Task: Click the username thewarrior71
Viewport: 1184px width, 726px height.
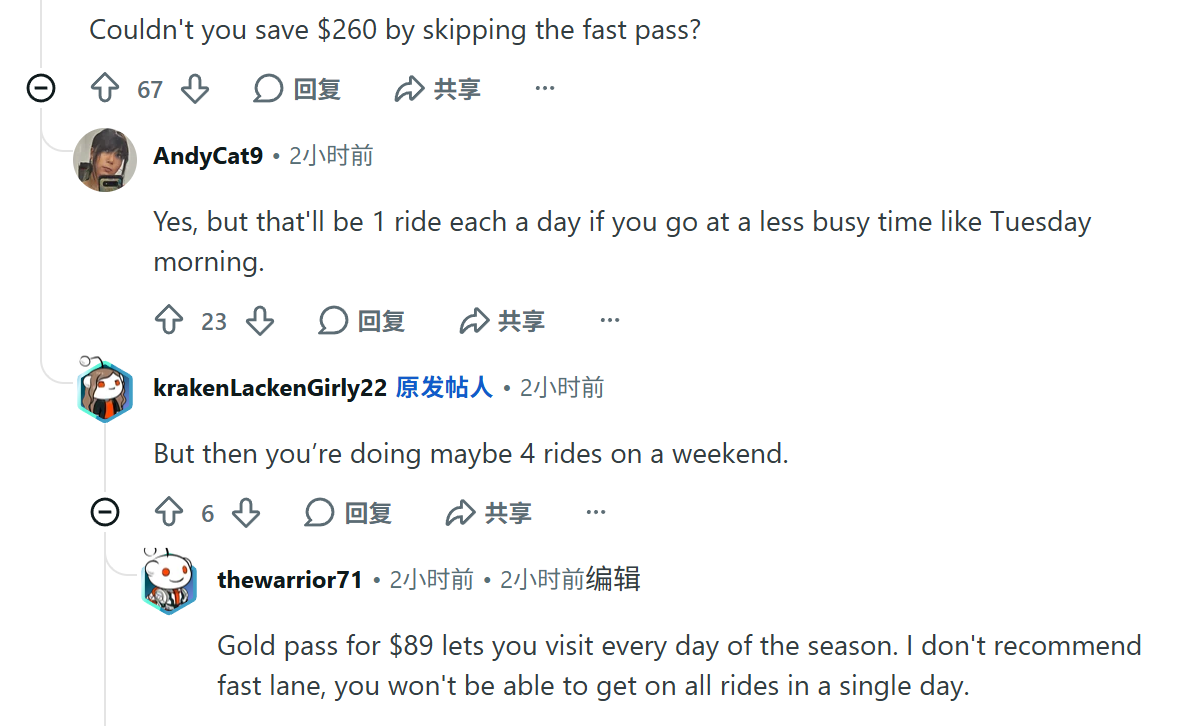Action: 289,579
